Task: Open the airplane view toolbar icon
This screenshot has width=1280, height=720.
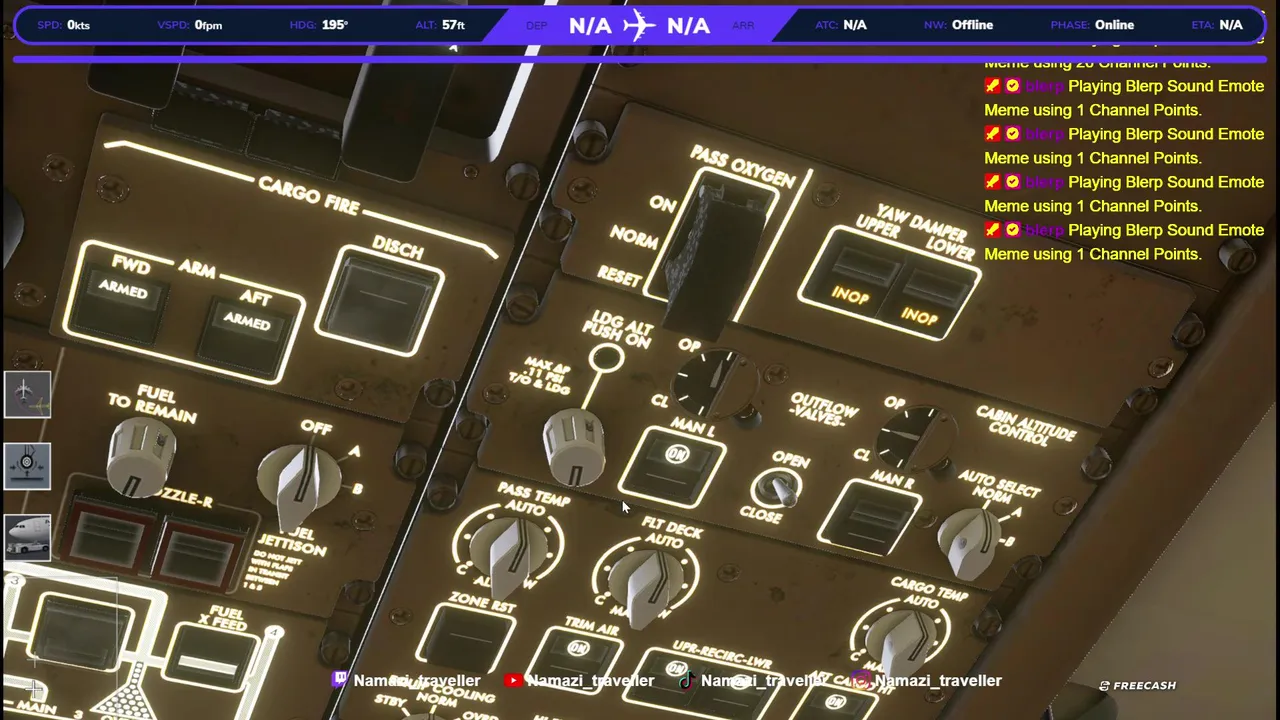Action: 27,394
